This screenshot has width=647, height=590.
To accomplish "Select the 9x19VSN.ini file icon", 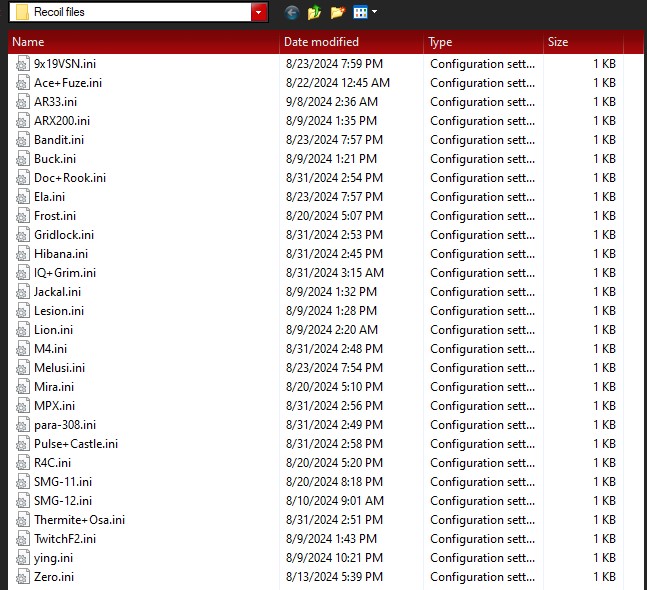I will pyautogui.click(x=23, y=64).
